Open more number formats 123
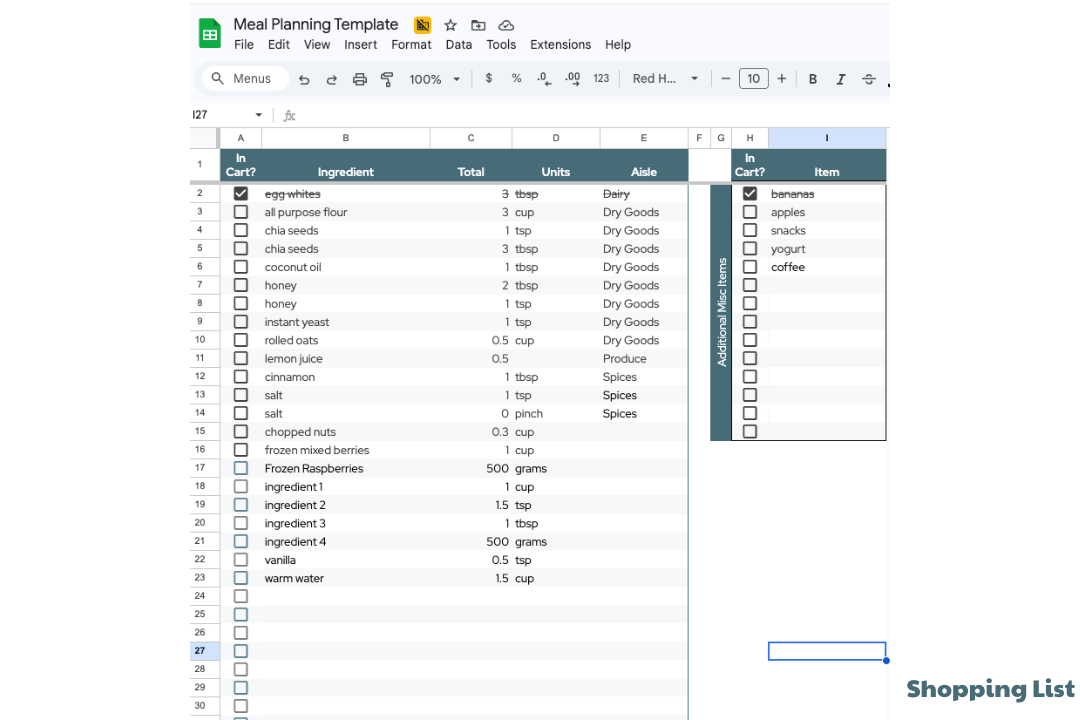The height and width of the screenshot is (720, 1080). (x=601, y=79)
